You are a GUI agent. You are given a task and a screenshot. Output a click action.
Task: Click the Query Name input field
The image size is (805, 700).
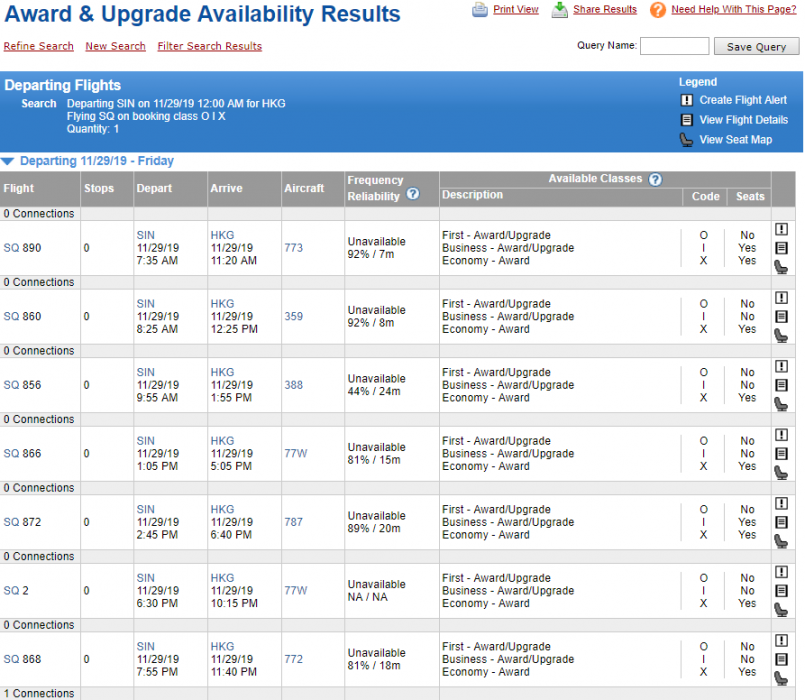(x=674, y=46)
